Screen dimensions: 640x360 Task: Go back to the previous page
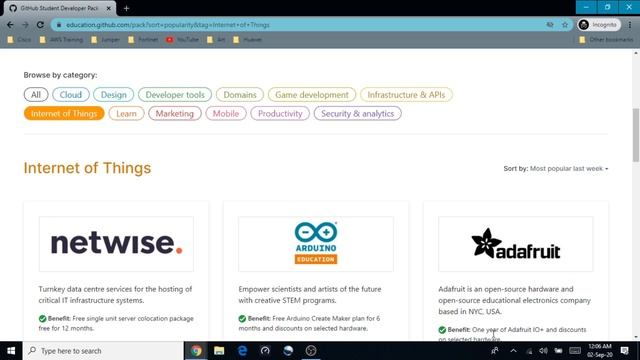10,25
